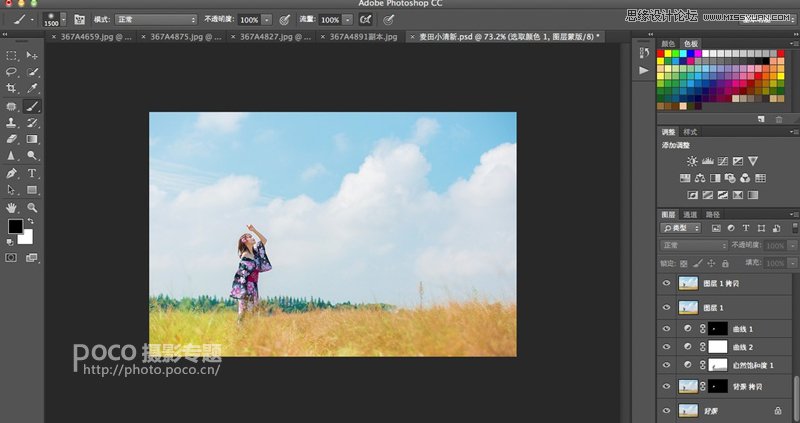The width and height of the screenshot is (800, 423).
Task: Select the Rectangle shape tool
Action: point(32,190)
